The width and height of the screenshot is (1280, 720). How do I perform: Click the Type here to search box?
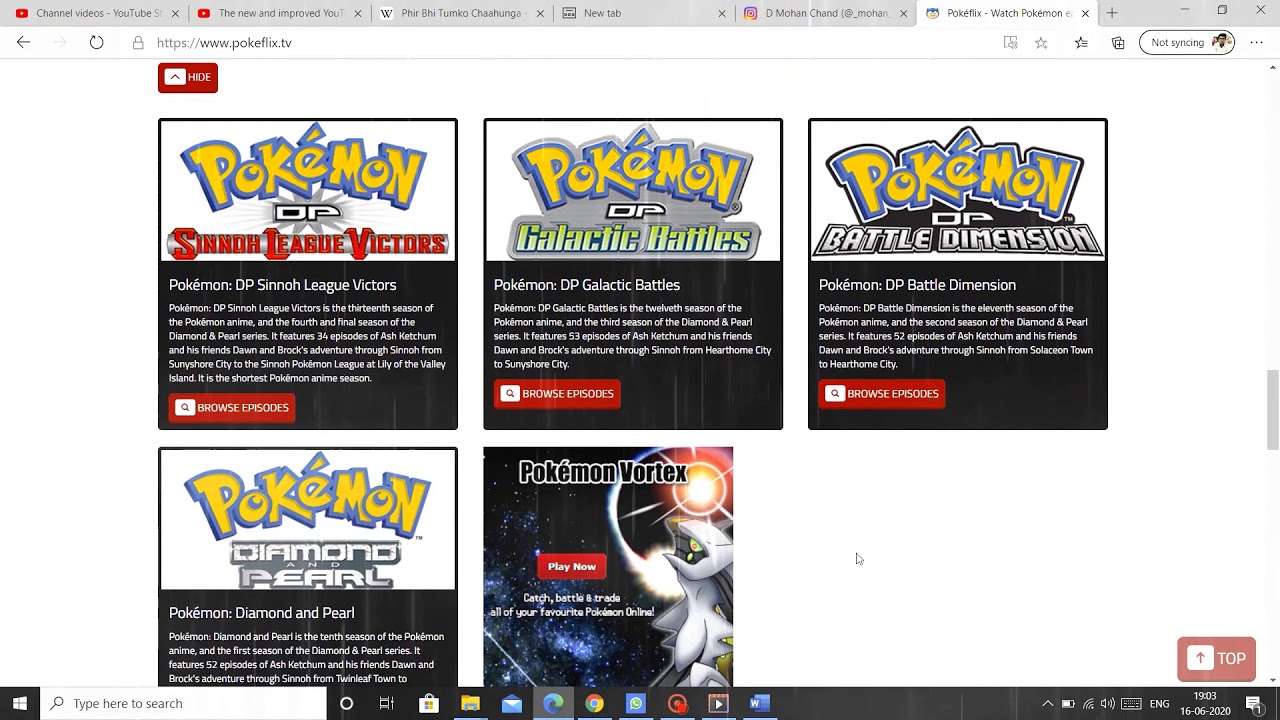coord(184,703)
